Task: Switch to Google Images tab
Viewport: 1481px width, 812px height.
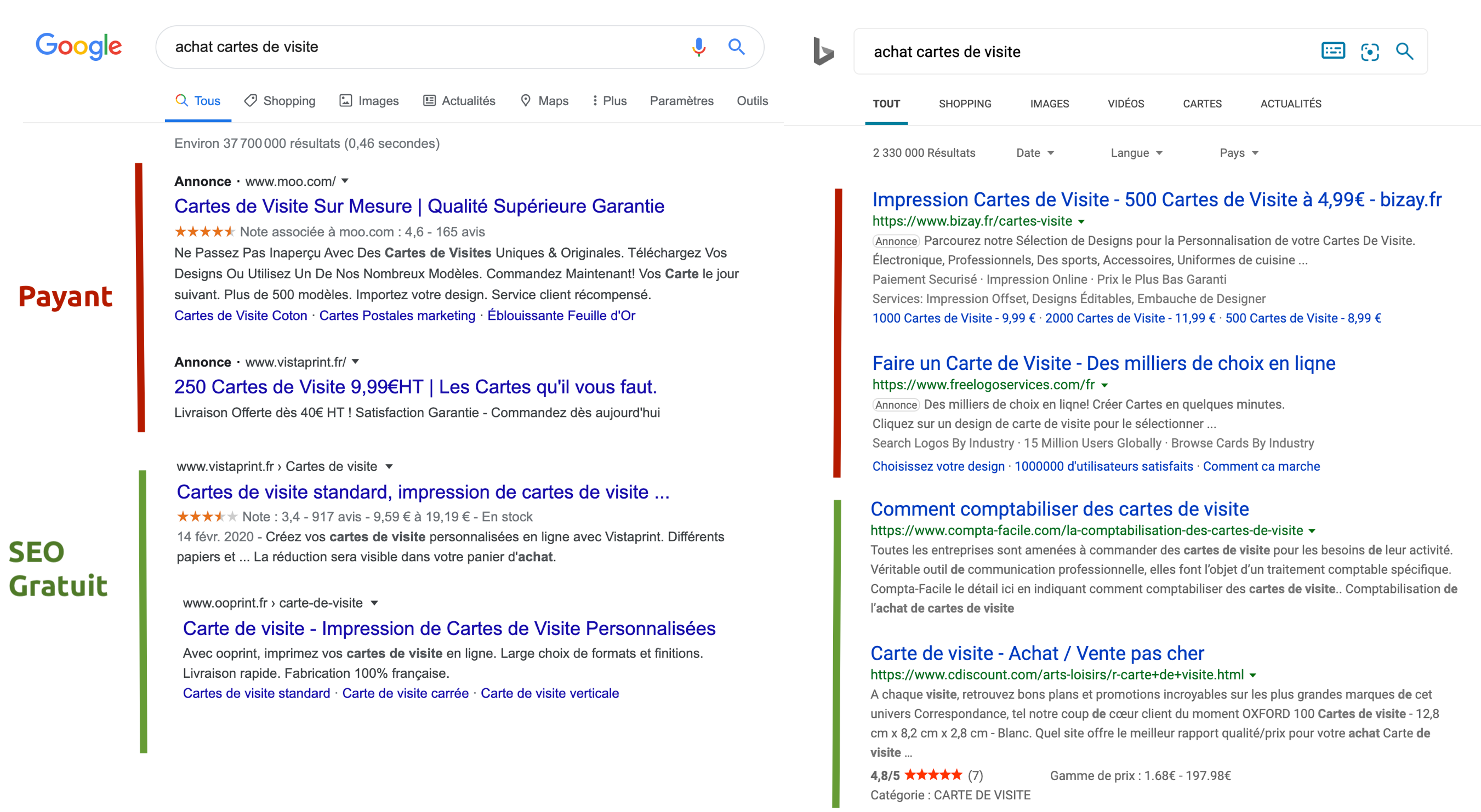Action: (x=369, y=101)
